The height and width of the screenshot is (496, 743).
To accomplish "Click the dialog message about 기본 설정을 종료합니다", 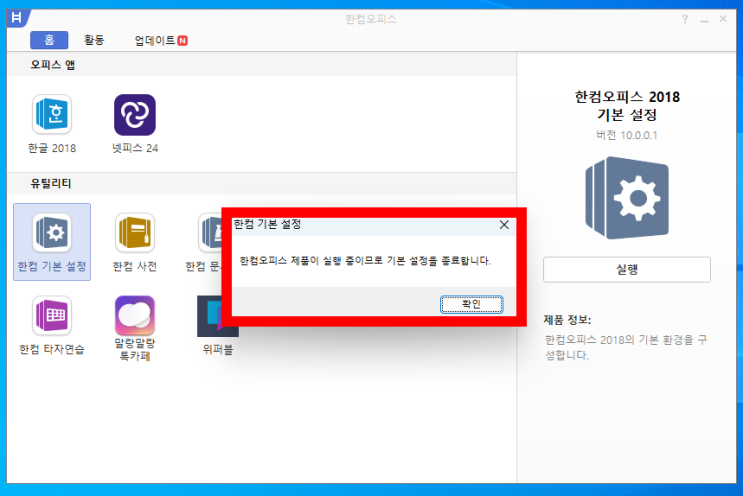I will tap(365, 261).
